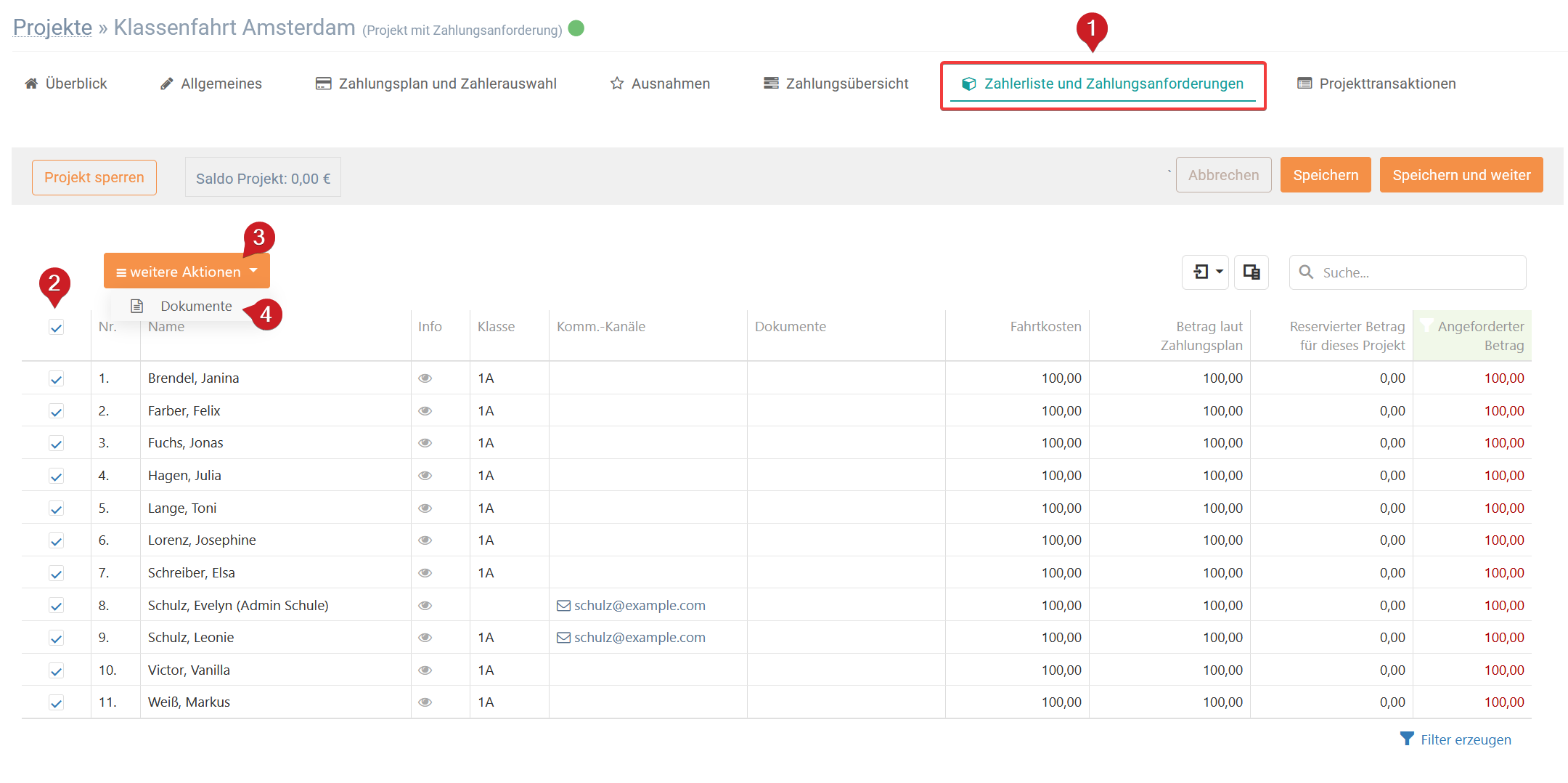The image size is (1568, 783).
Task: Uncheck the checkbox for Schulz, Evelyn
Action: pos(56,606)
